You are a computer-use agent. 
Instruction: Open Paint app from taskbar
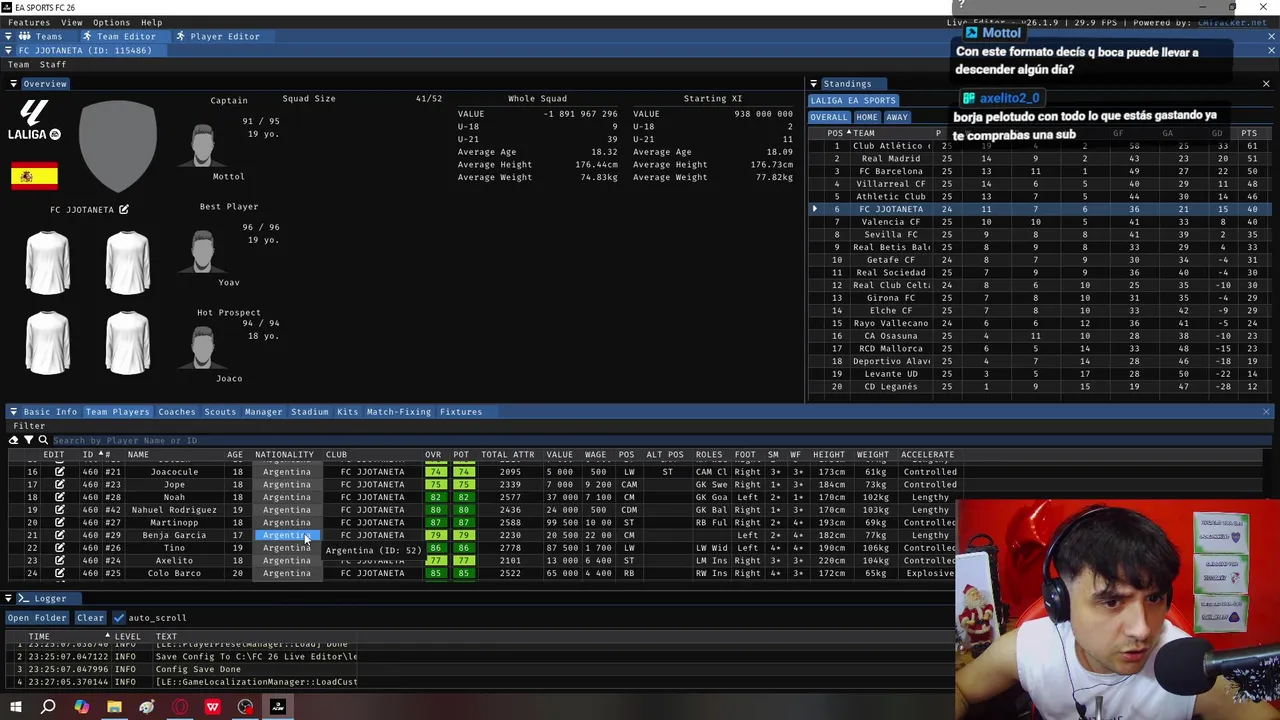(147, 707)
